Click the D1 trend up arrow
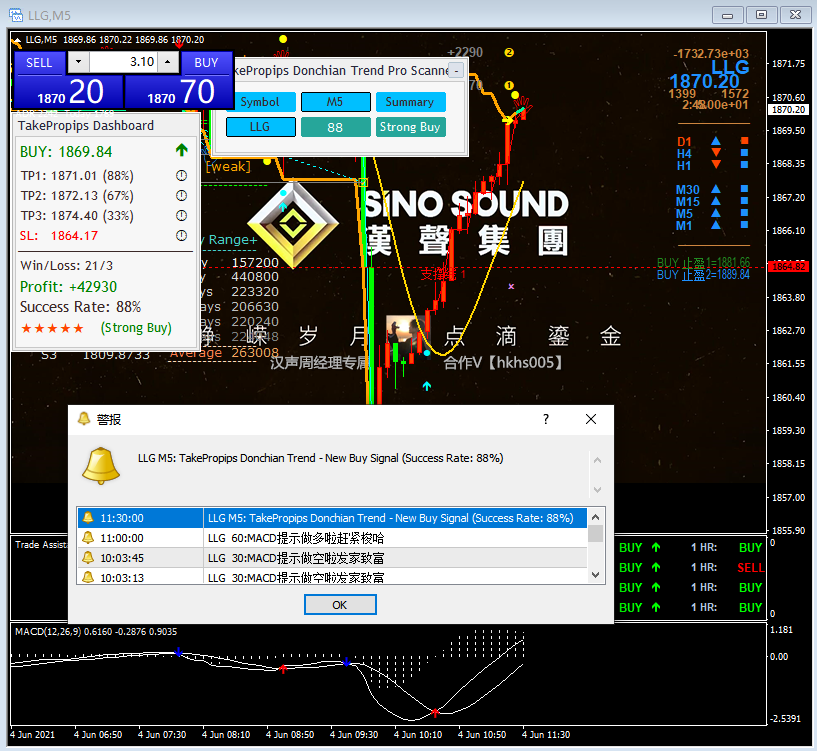Screen dimensions: 817x751 (x=716, y=141)
